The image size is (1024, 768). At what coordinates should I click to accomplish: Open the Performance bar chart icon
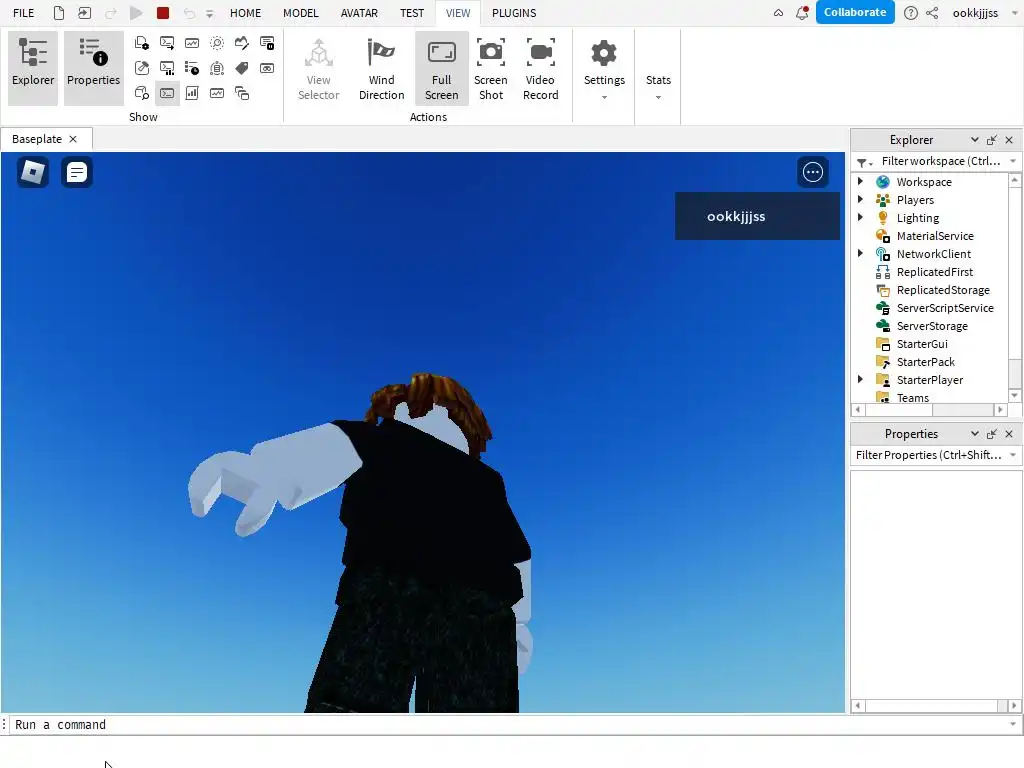coord(192,93)
